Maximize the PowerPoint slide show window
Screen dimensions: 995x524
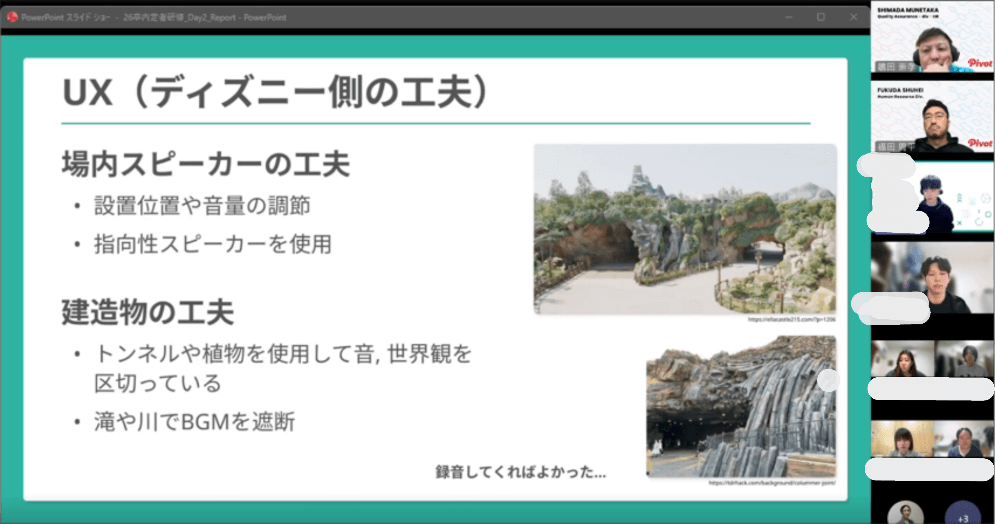[x=820, y=17]
